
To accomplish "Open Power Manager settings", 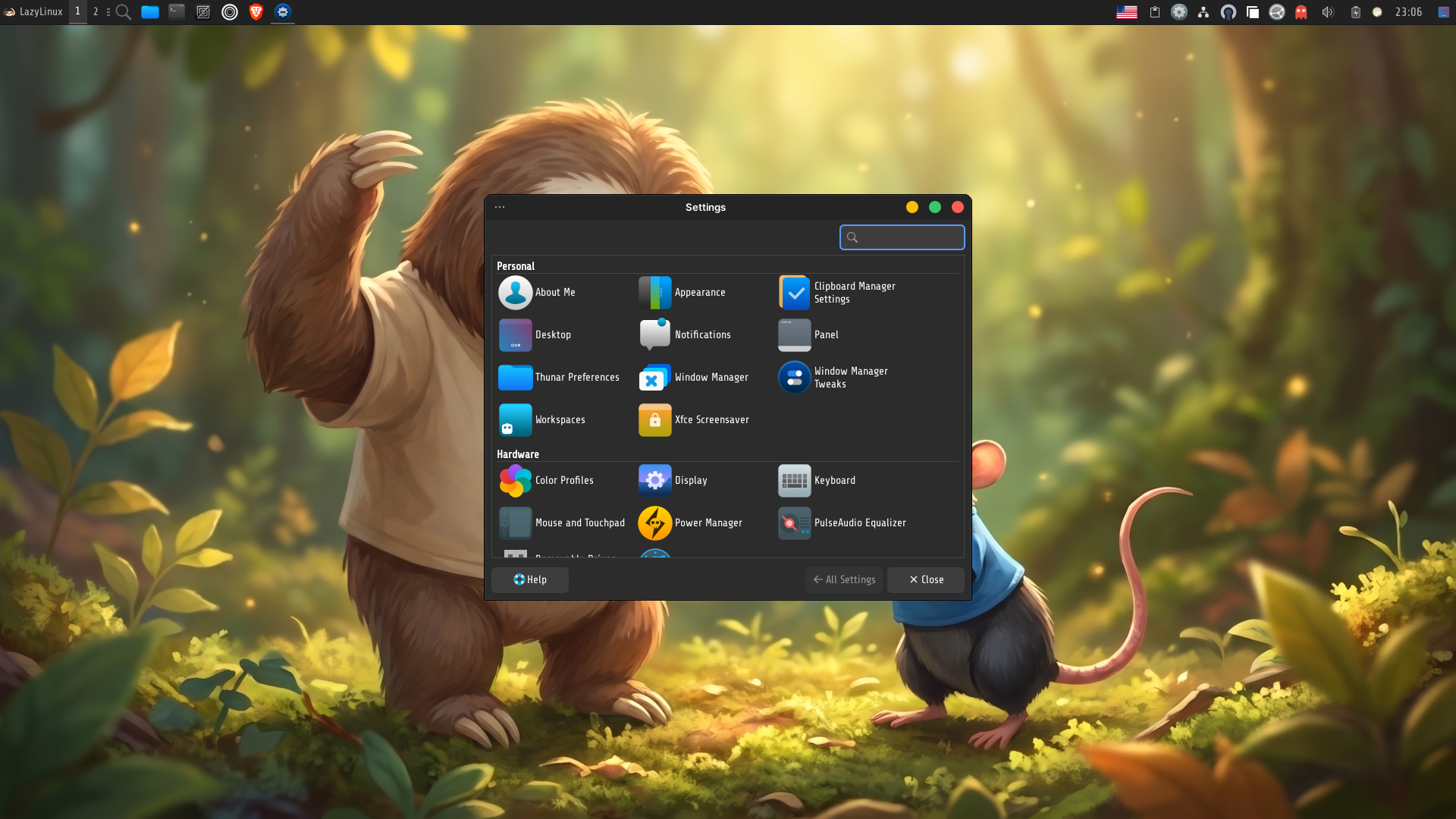I will pos(690,523).
